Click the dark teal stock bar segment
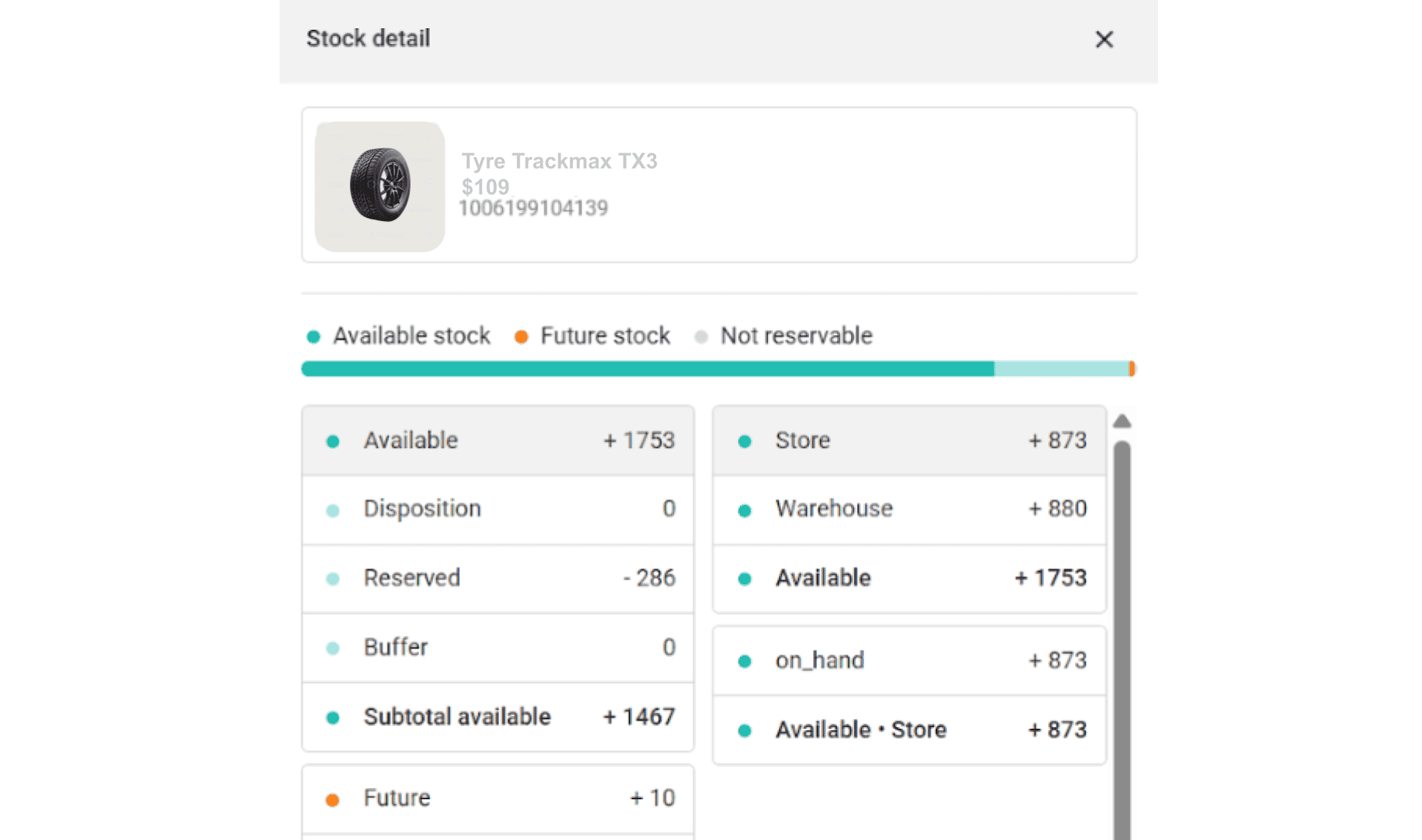This screenshot has width=1422, height=840. (646, 369)
